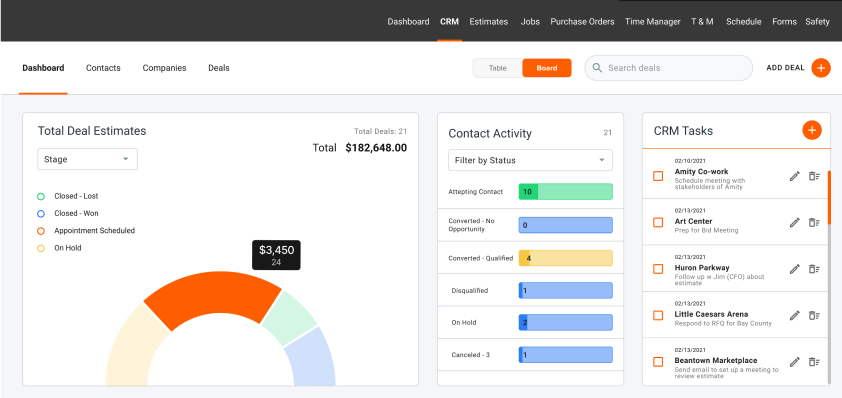Mark Huron Parkway task as done
The width and height of the screenshot is (842, 398).
click(658, 269)
